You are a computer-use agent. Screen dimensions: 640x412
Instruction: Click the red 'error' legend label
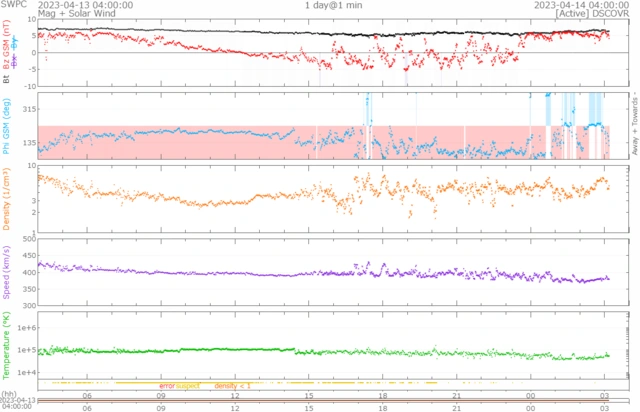pyautogui.click(x=167, y=386)
